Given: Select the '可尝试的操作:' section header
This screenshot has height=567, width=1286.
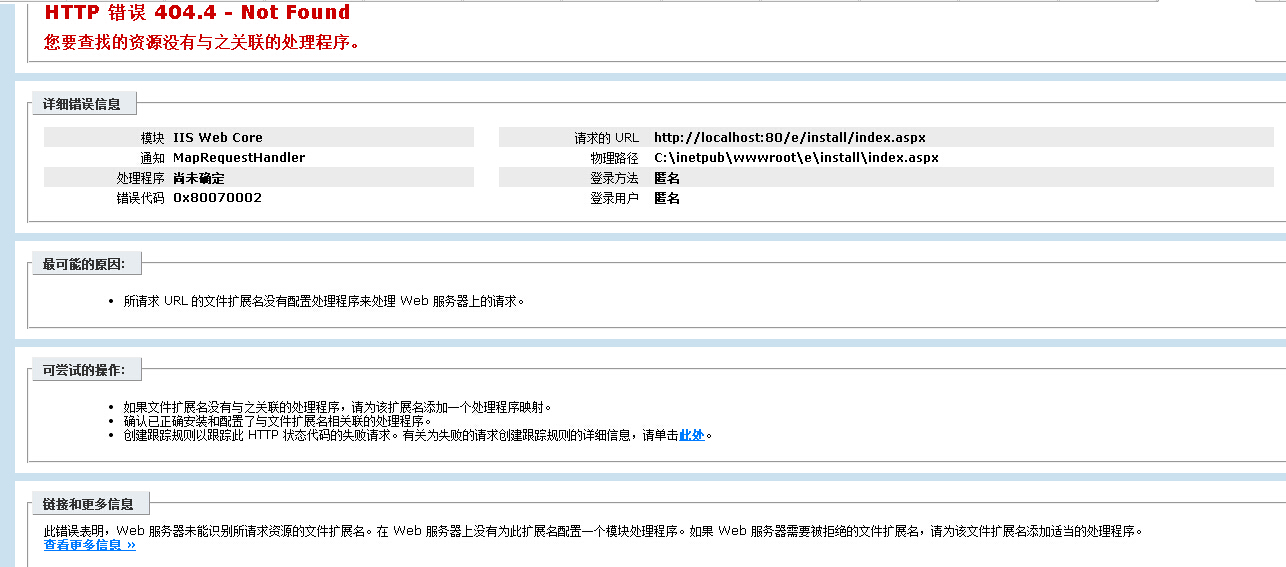Looking at the screenshot, I should pos(84,370).
